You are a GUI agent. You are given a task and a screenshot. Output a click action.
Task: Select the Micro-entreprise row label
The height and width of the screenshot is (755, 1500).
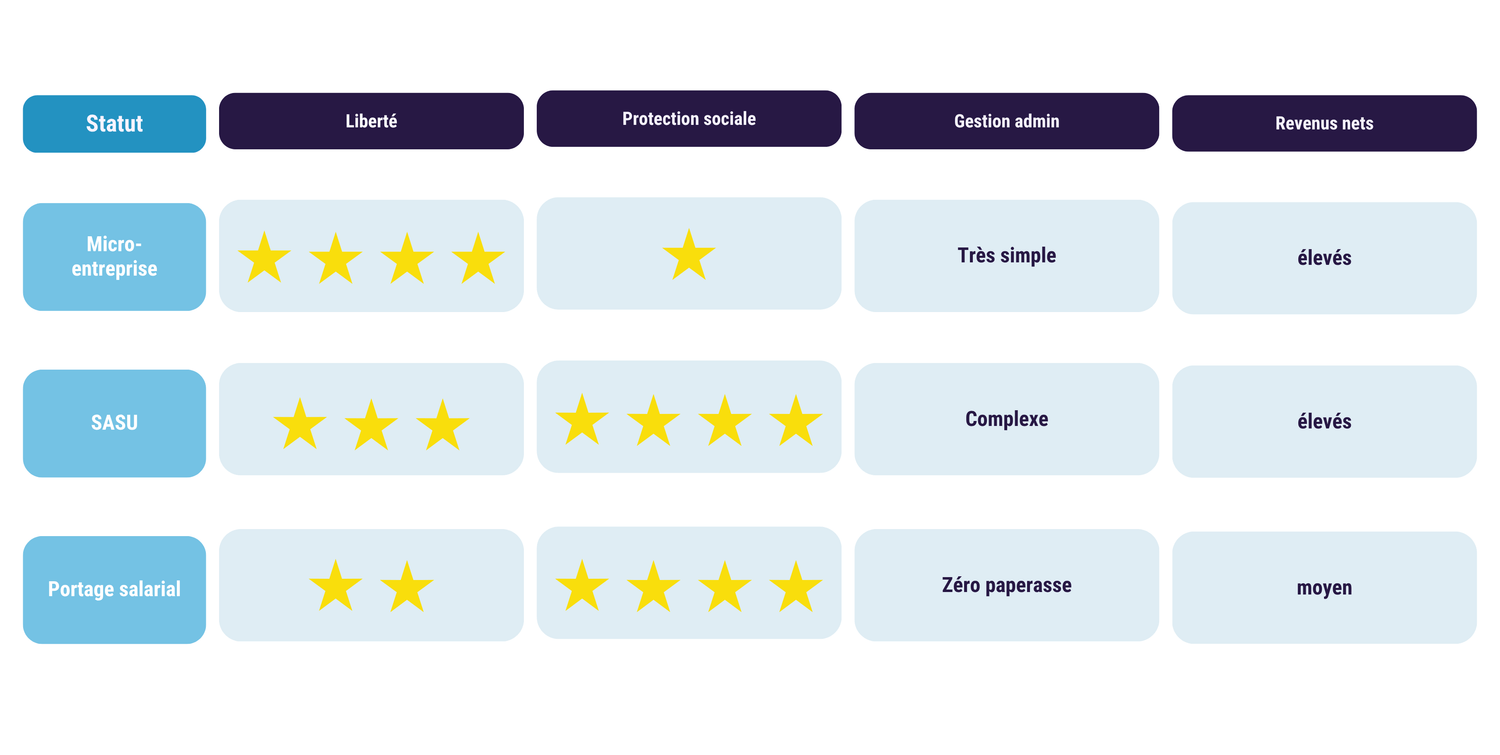coord(114,257)
